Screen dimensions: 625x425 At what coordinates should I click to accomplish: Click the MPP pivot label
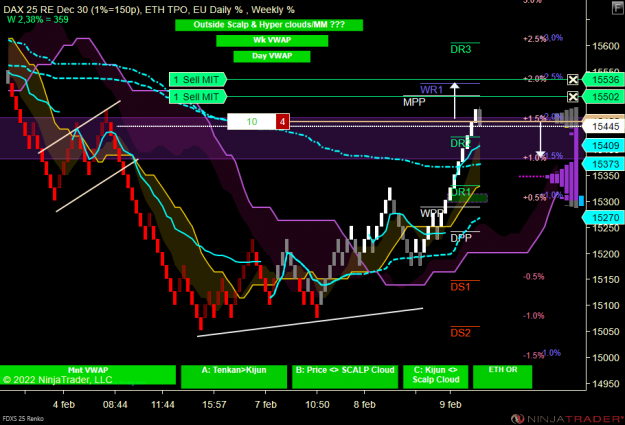point(414,102)
